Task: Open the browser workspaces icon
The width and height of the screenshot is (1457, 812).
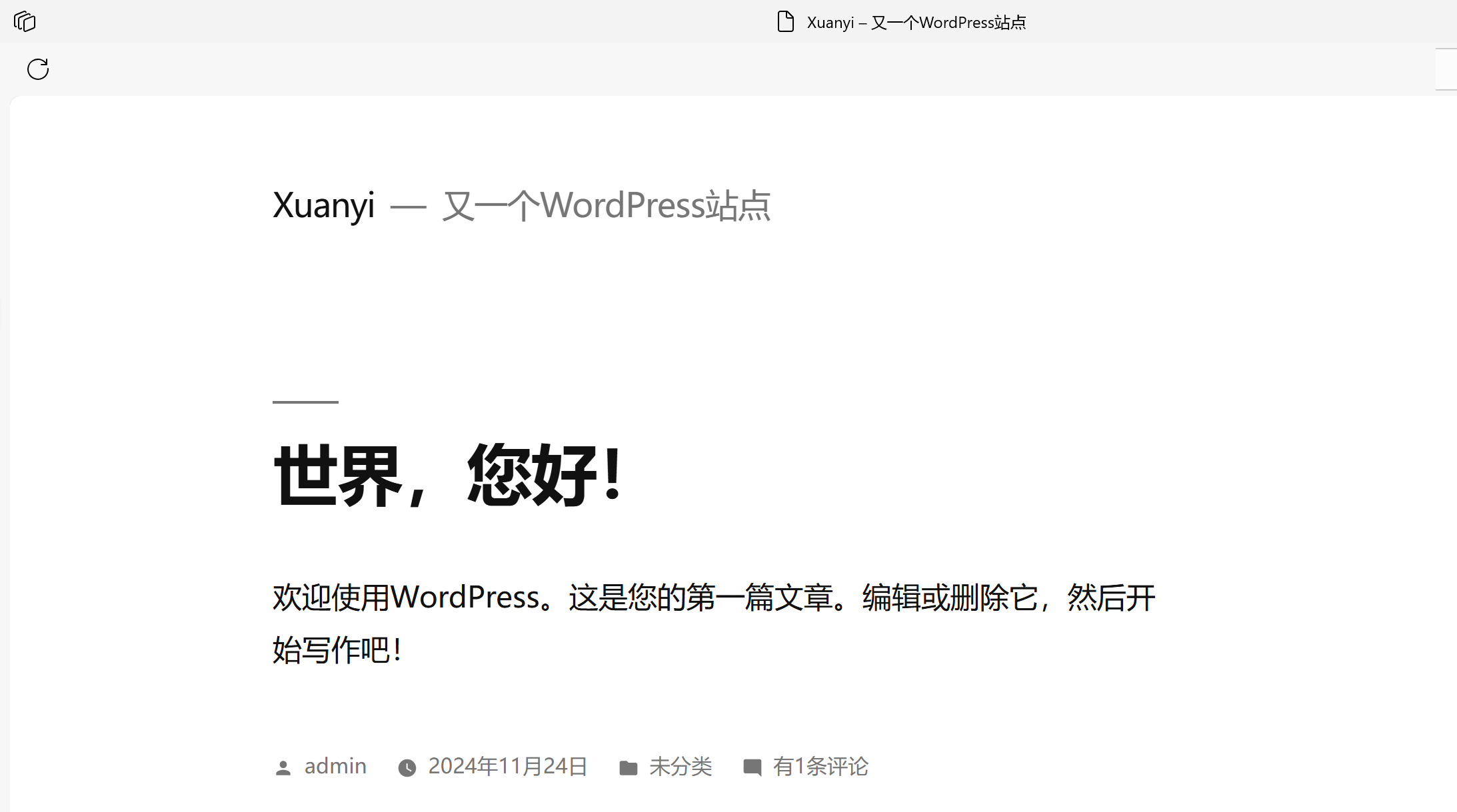Action: click(25, 21)
